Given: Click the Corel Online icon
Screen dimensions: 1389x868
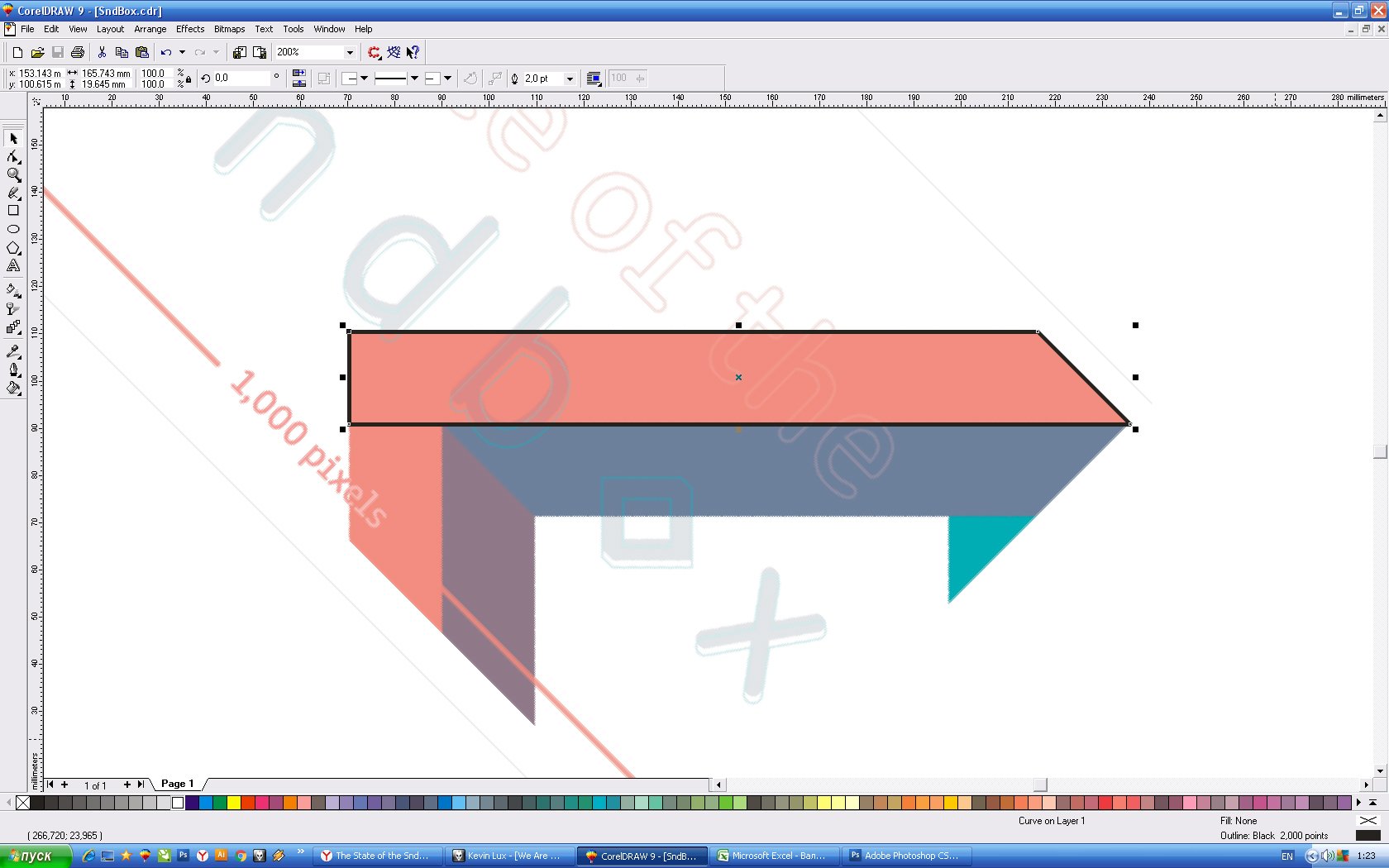Looking at the screenshot, I should pos(394,52).
